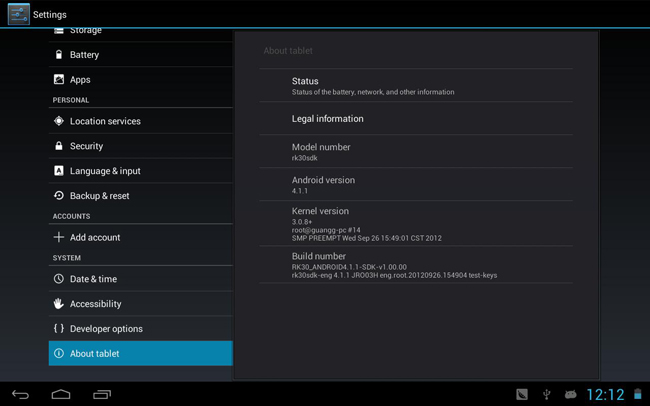
Task: Tap the Model number entry
Action: pos(416,151)
